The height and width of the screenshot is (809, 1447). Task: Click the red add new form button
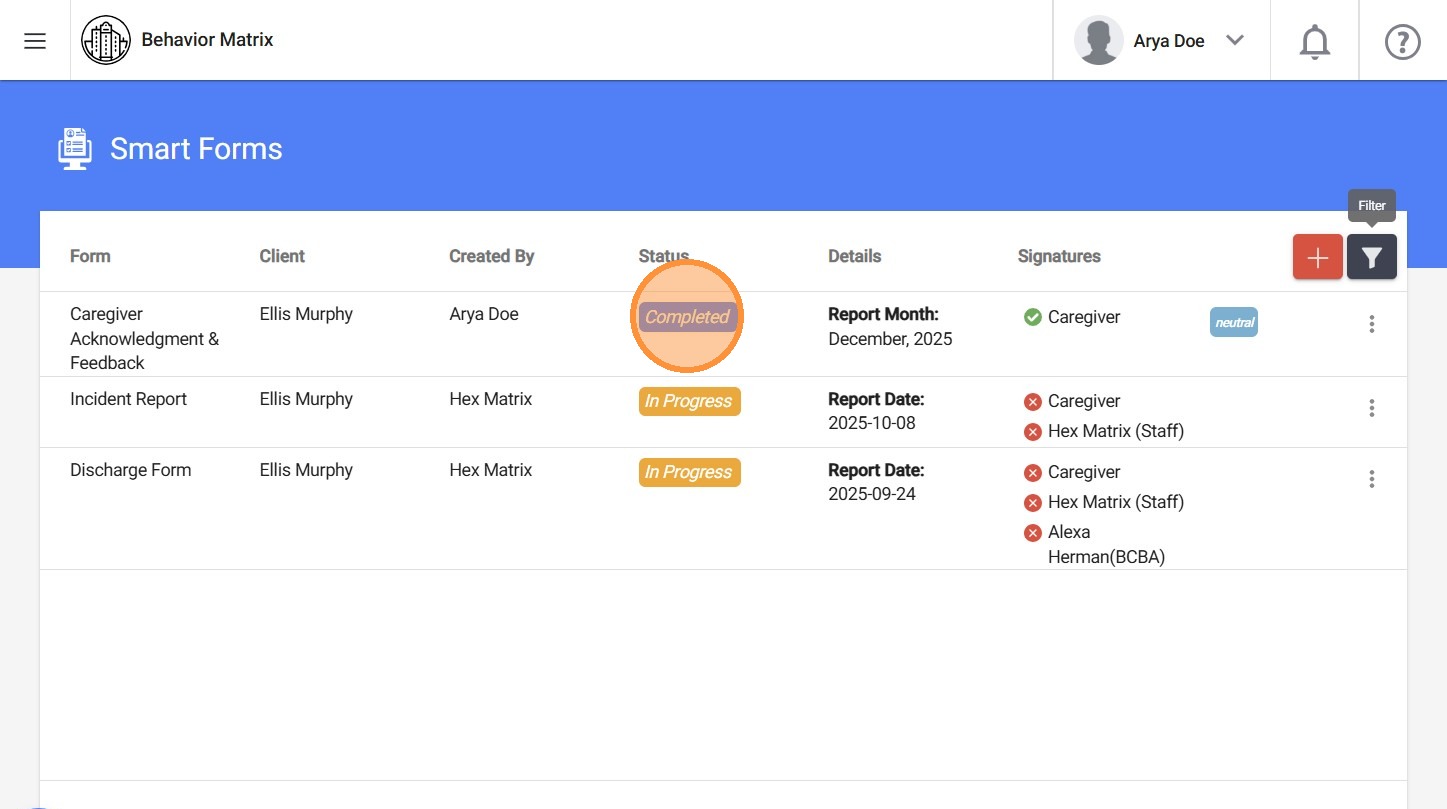pos(1317,258)
